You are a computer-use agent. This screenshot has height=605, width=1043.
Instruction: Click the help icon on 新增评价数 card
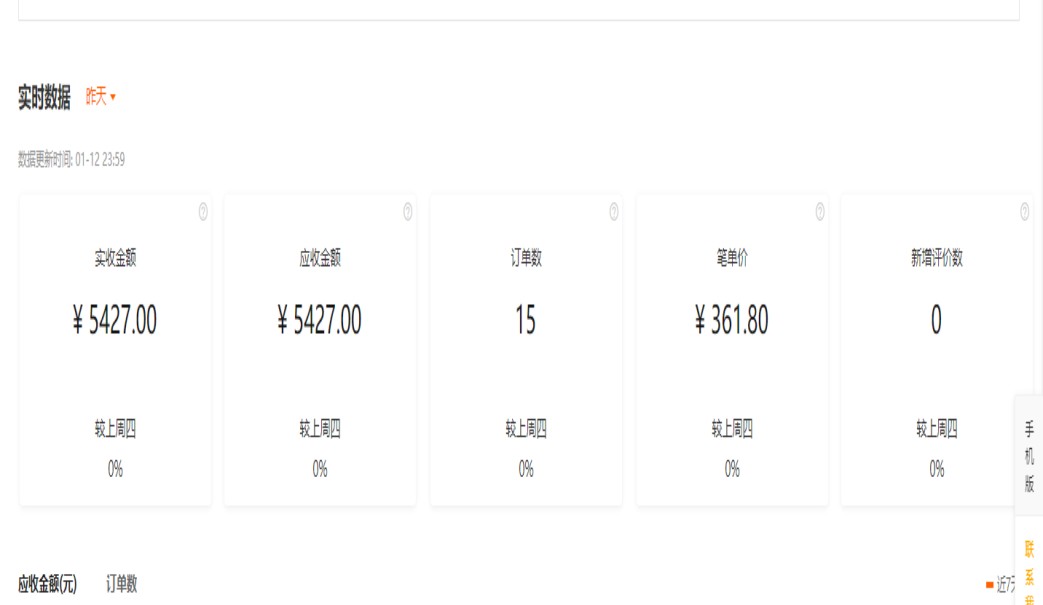click(x=1025, y=211)
